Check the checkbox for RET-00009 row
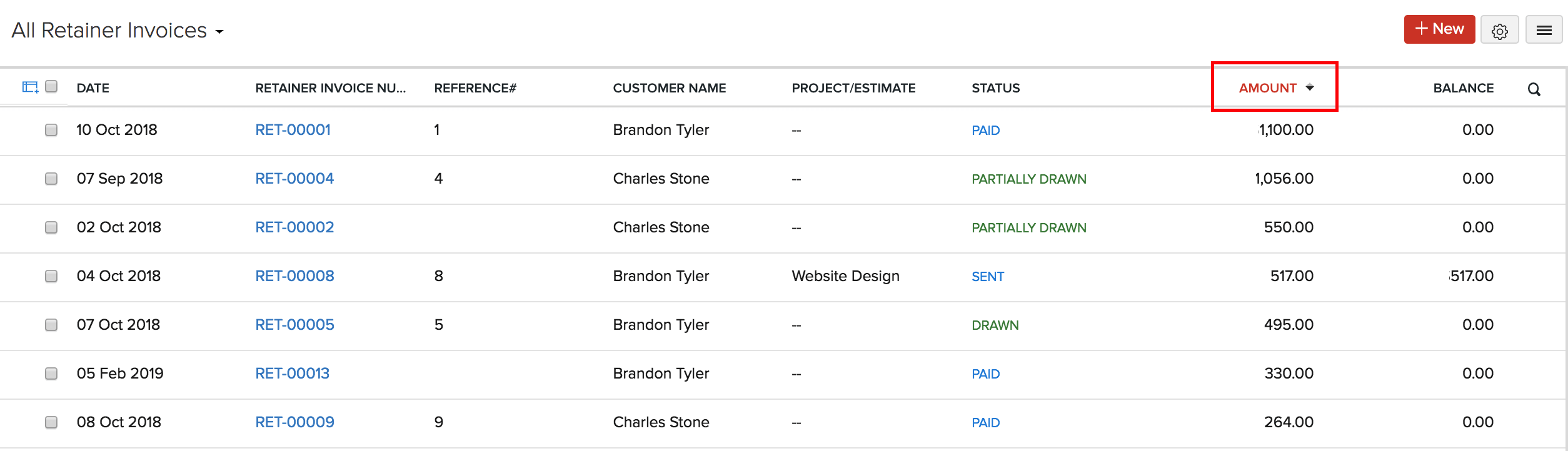Viewport: 1568px width, 451px height. tap(51, 422)
